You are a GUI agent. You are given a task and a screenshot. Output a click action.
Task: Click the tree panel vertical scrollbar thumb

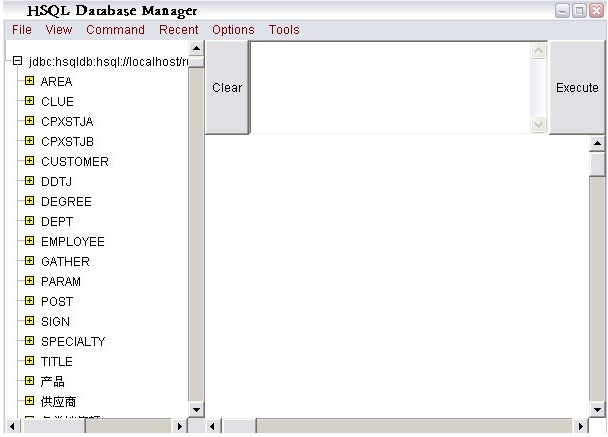[196, 62]
